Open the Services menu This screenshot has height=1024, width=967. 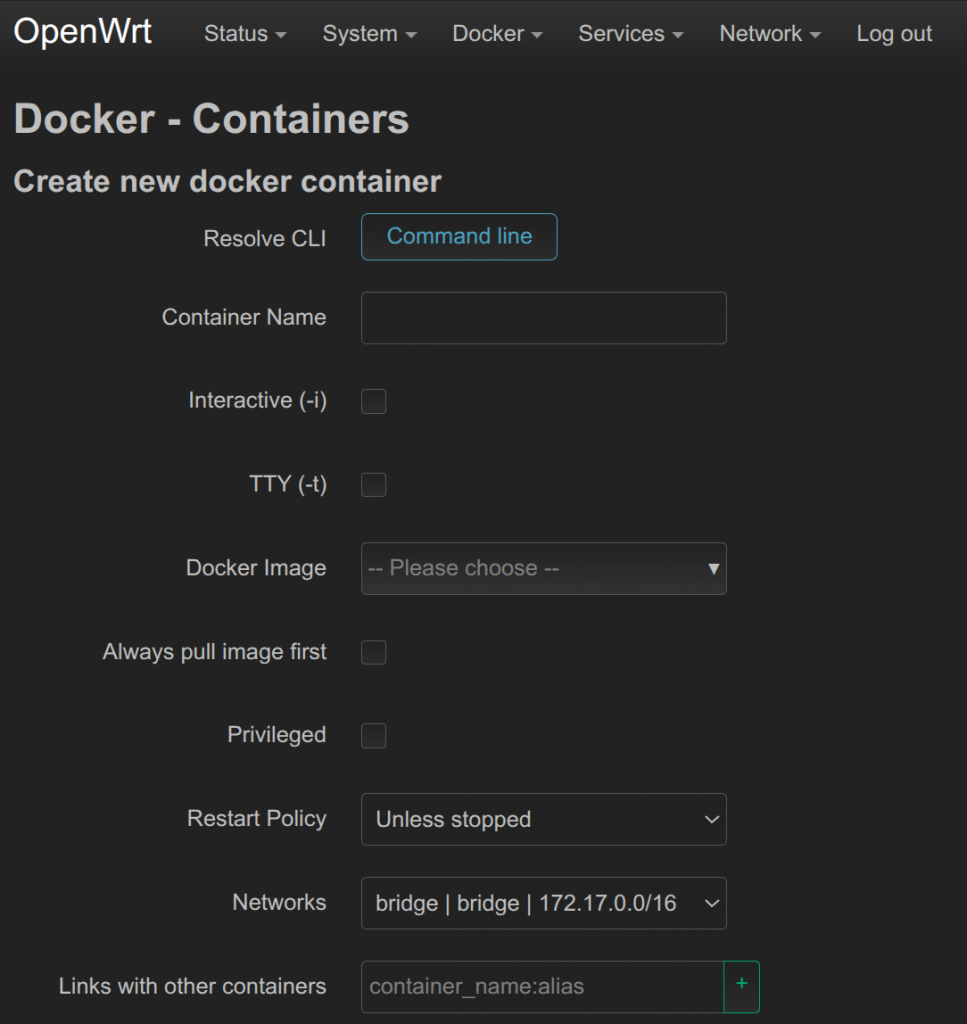[x=631, y=33]
